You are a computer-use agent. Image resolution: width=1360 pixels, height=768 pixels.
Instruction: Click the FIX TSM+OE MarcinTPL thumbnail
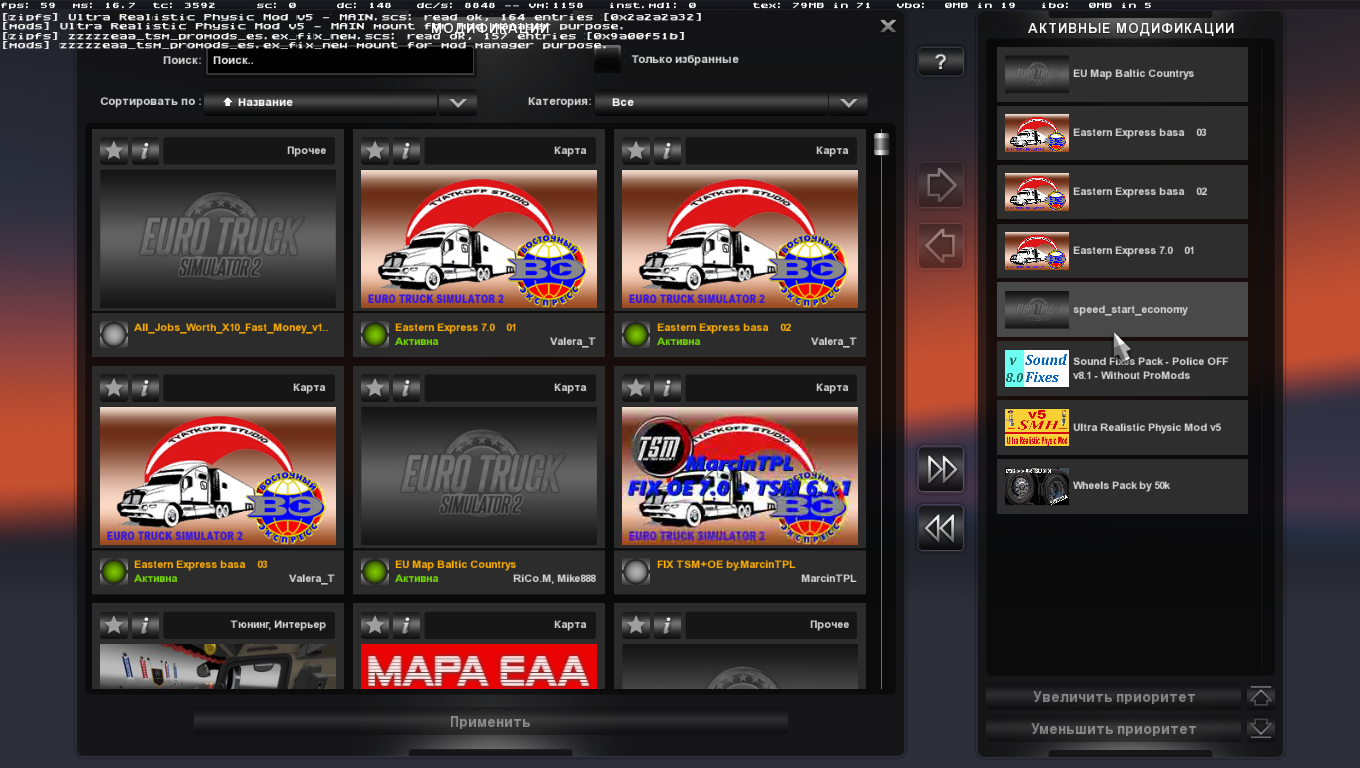(x=740, y=476)
